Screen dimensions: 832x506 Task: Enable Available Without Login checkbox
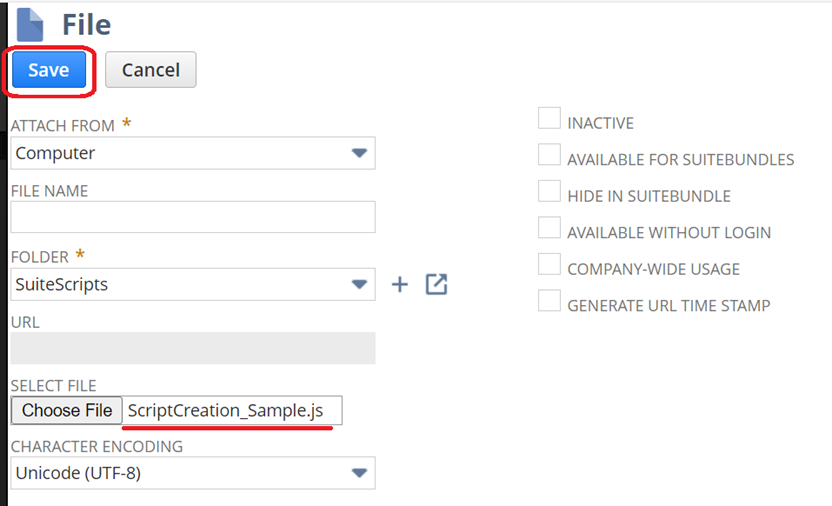pos(549,228)
